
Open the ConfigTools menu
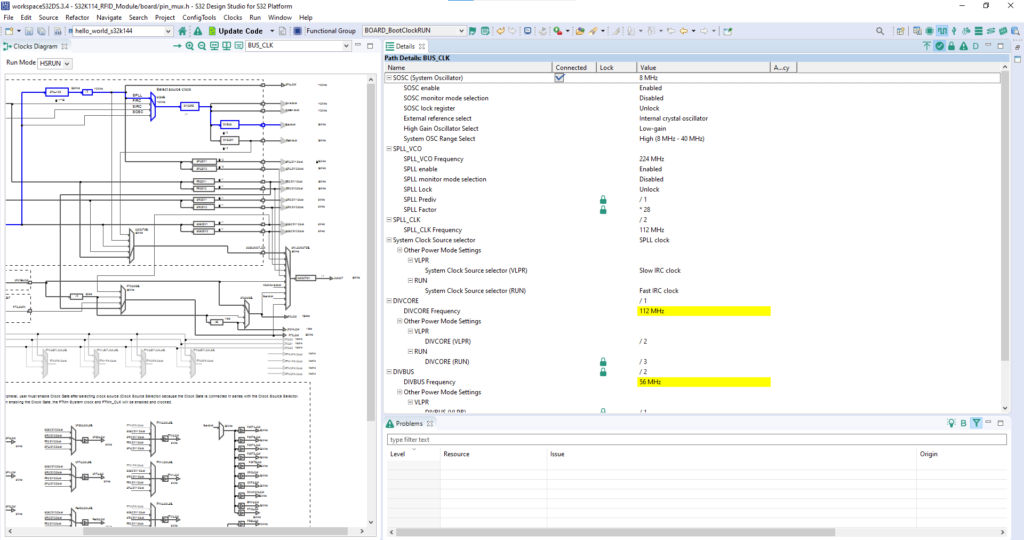coord(200,18)
